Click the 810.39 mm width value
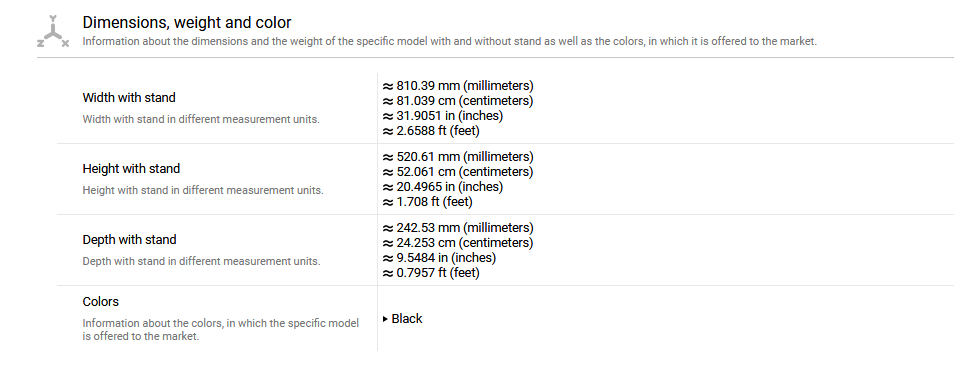Image resolution: width=954 pixels, height=367 pixels. (458, 86)
